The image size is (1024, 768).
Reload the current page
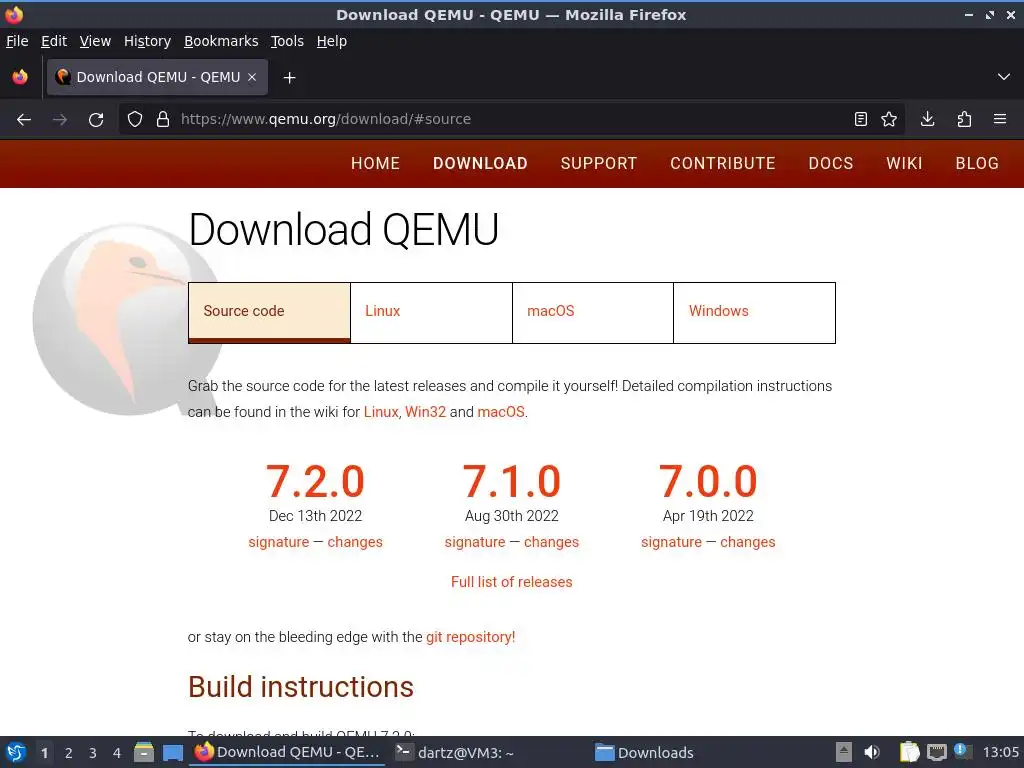96,120
